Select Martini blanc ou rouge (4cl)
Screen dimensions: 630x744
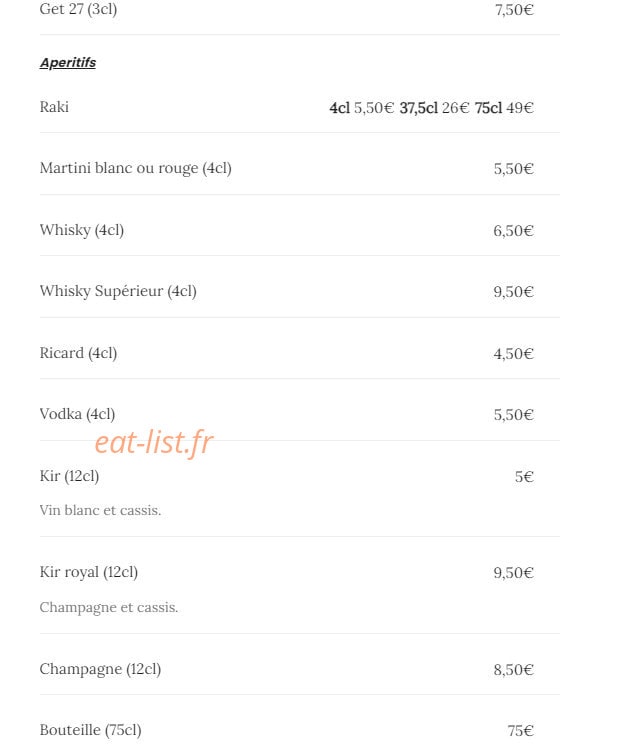point(136,168)
